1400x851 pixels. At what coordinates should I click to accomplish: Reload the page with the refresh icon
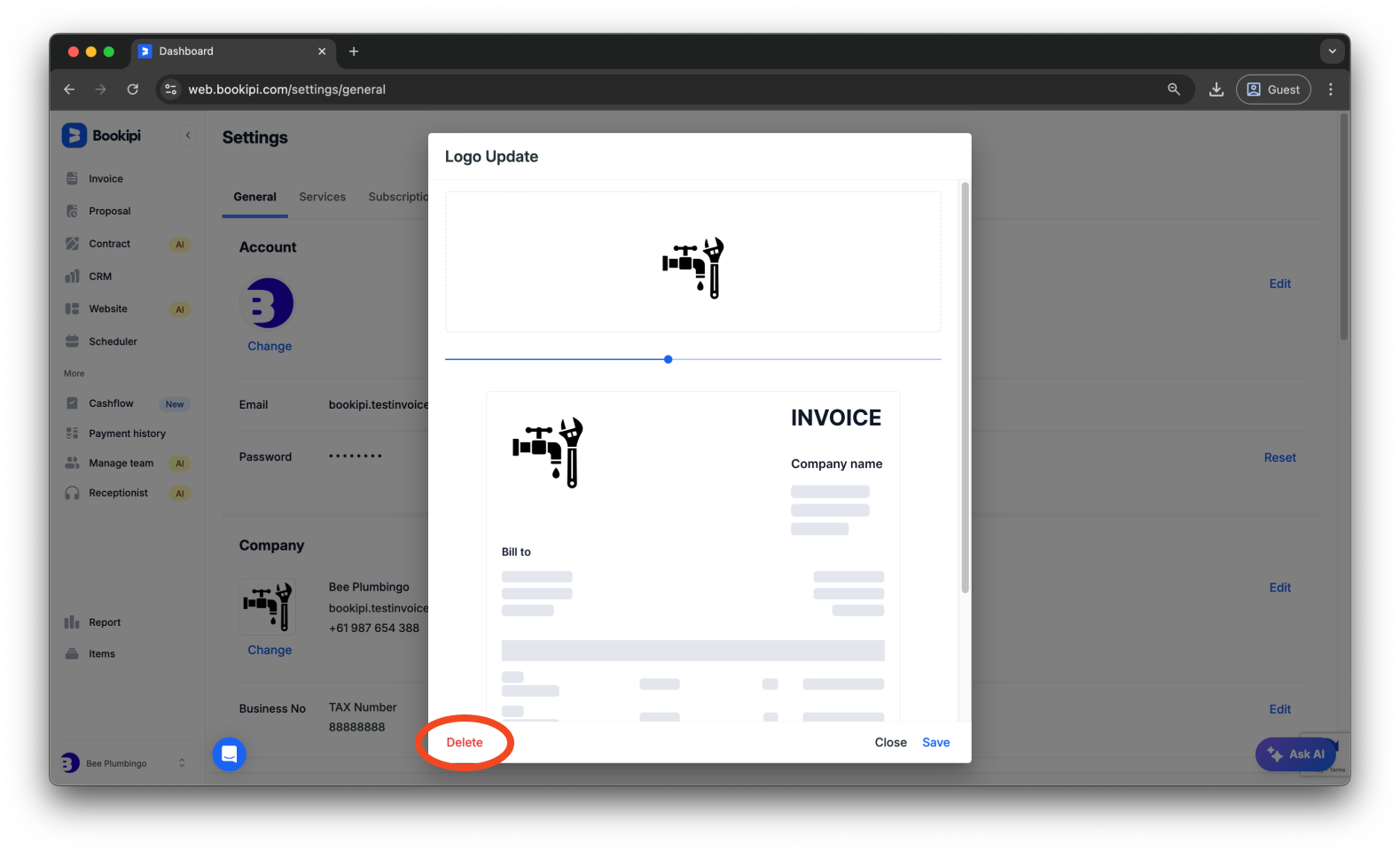coord(133,90)
